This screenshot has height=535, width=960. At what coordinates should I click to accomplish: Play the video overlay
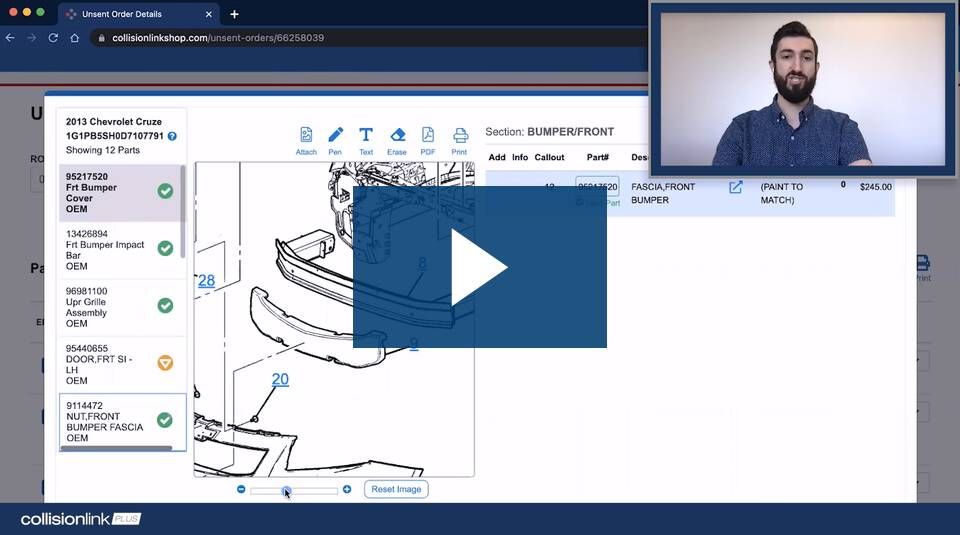[479, 267]
